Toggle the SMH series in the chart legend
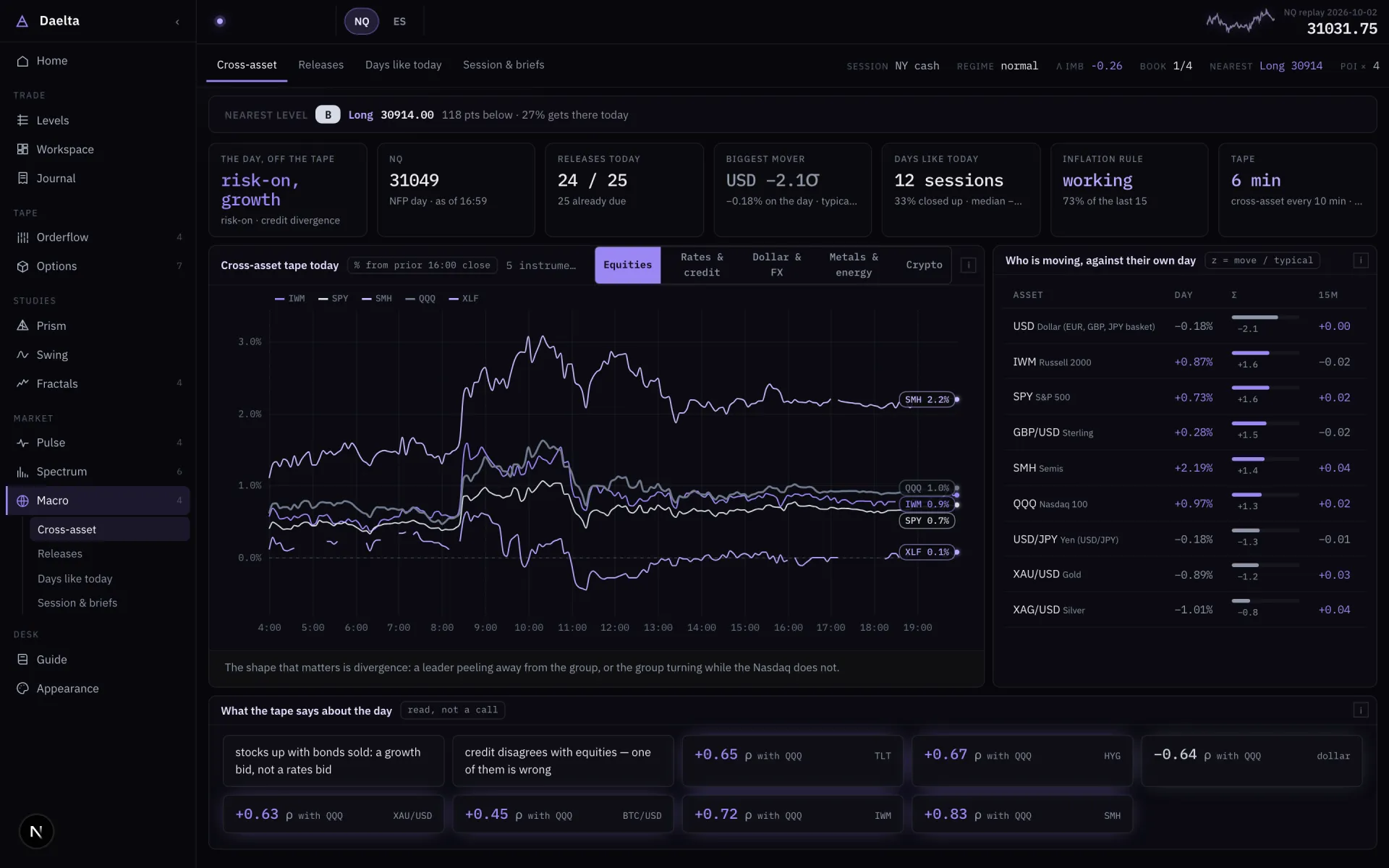 pos(377,299)
